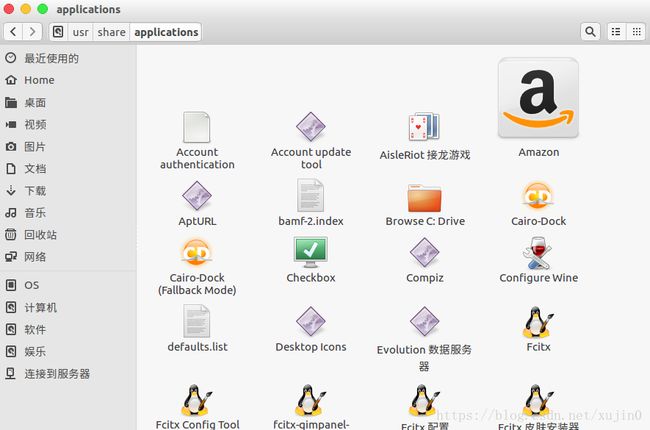Select Cairo-Dock (Fallback Mode) icon
Screen dimensions: 650x430
point(197,252)
